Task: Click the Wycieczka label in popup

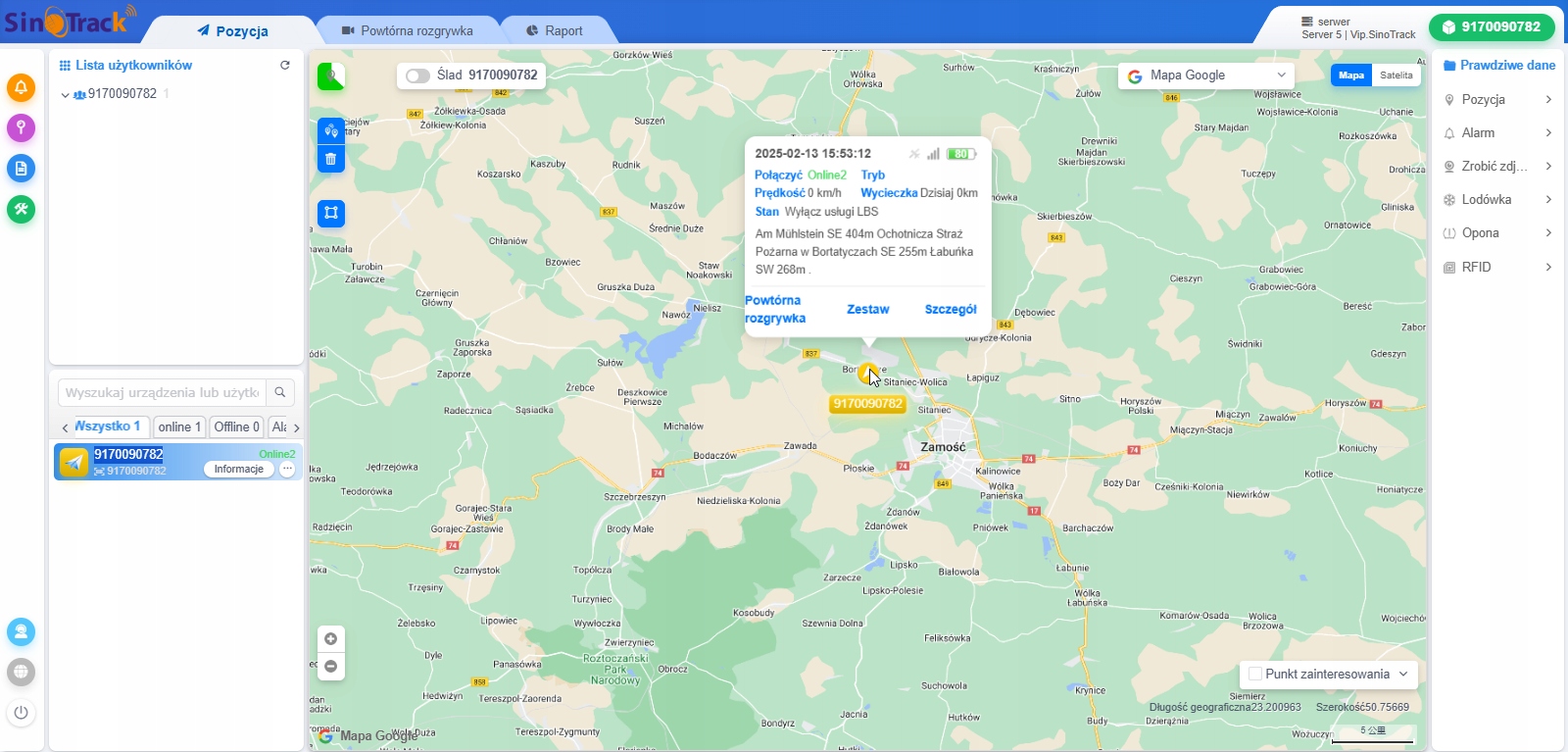Action: click(889, 193)
